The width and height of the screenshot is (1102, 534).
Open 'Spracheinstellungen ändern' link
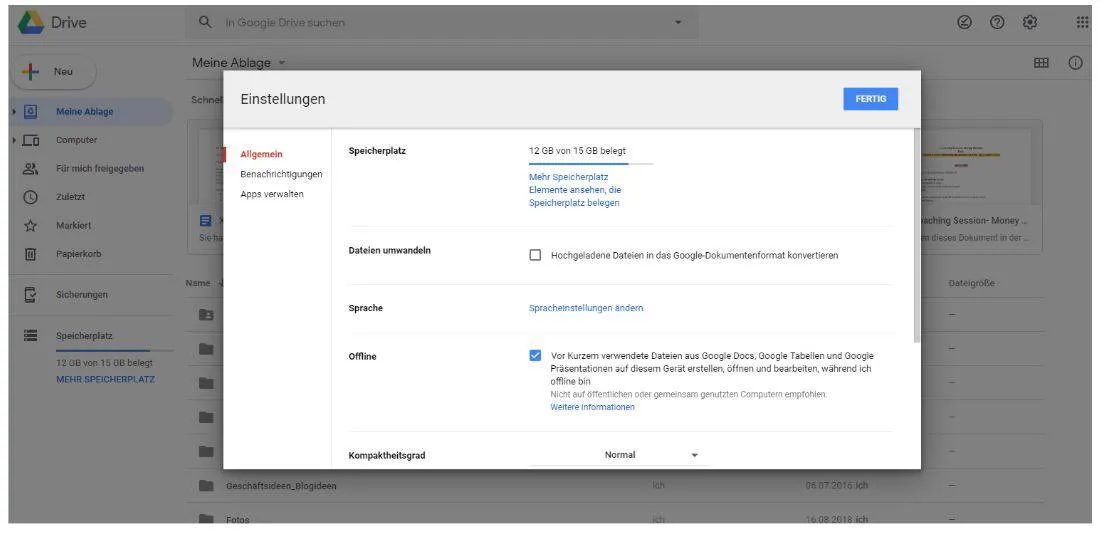point(585,308)
